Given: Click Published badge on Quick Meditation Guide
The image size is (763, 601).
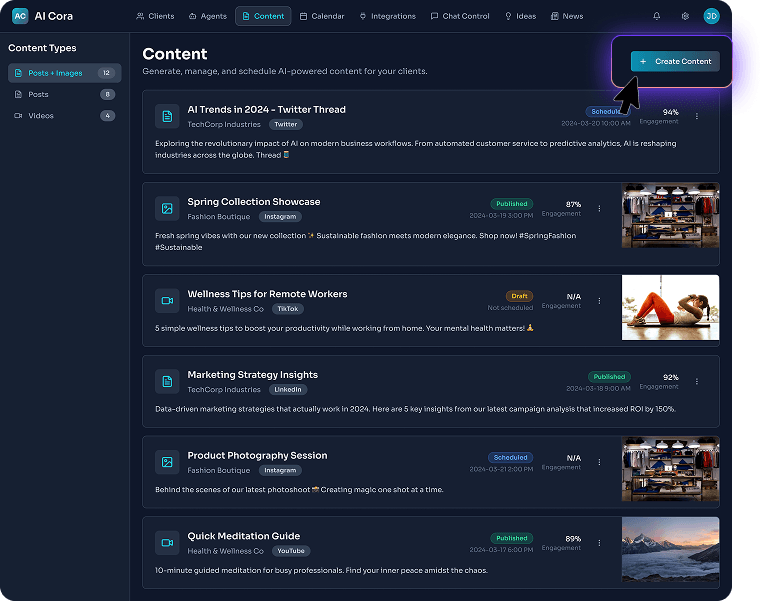Looking at the screenshot, I should coord(511,538).
